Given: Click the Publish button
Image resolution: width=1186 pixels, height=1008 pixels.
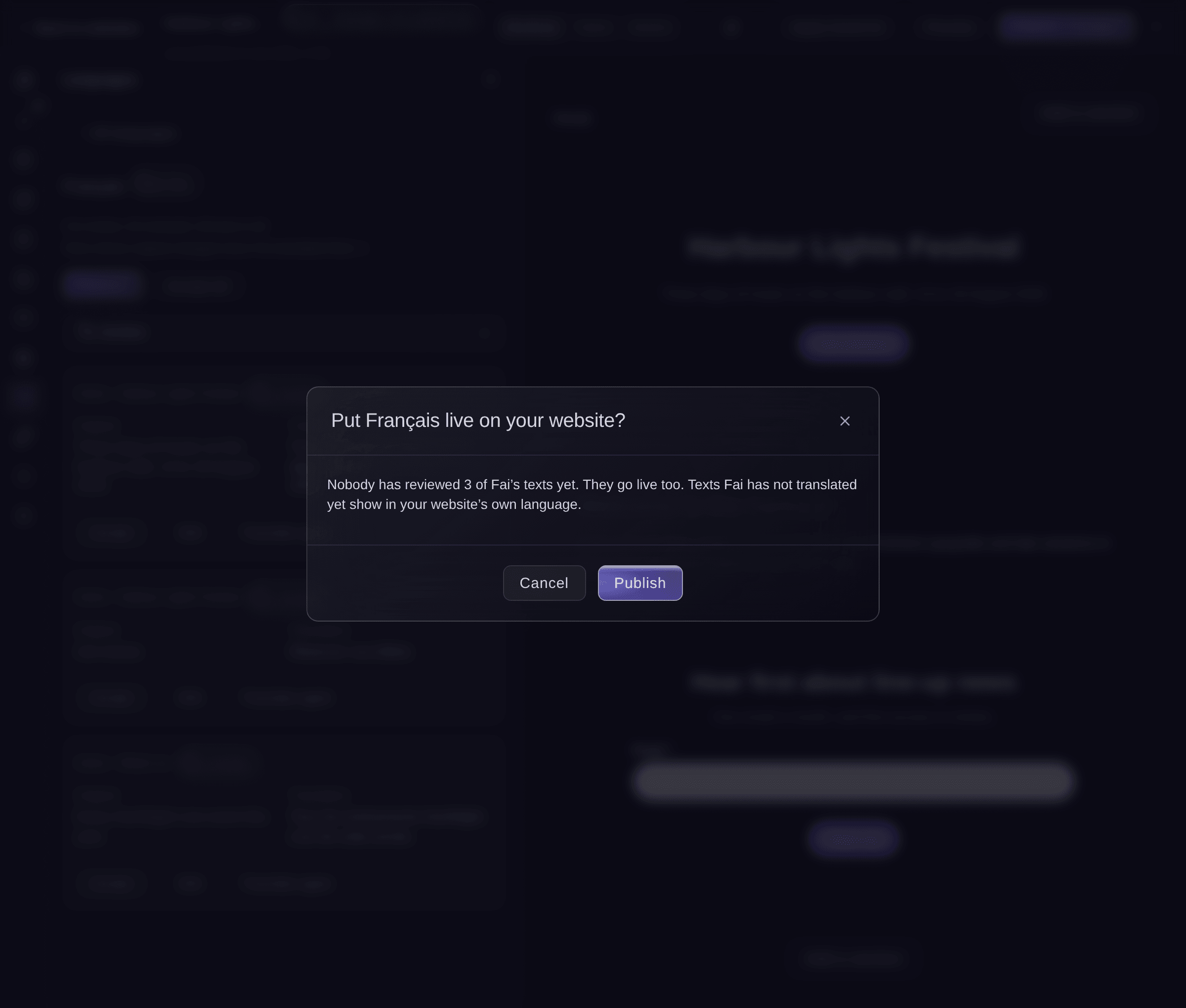Looking at the screenshot, I should point(639,583).
